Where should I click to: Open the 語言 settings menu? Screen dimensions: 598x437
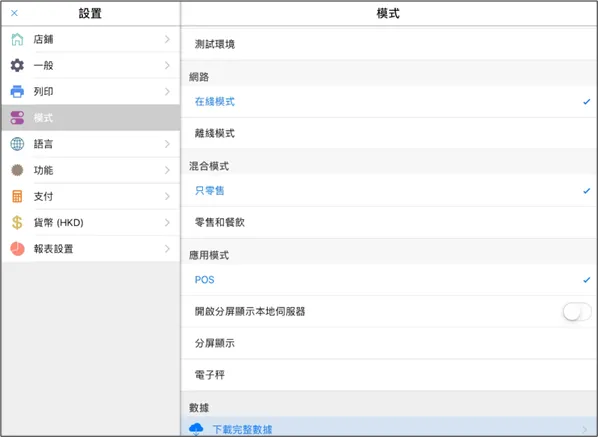click(91, 144)
